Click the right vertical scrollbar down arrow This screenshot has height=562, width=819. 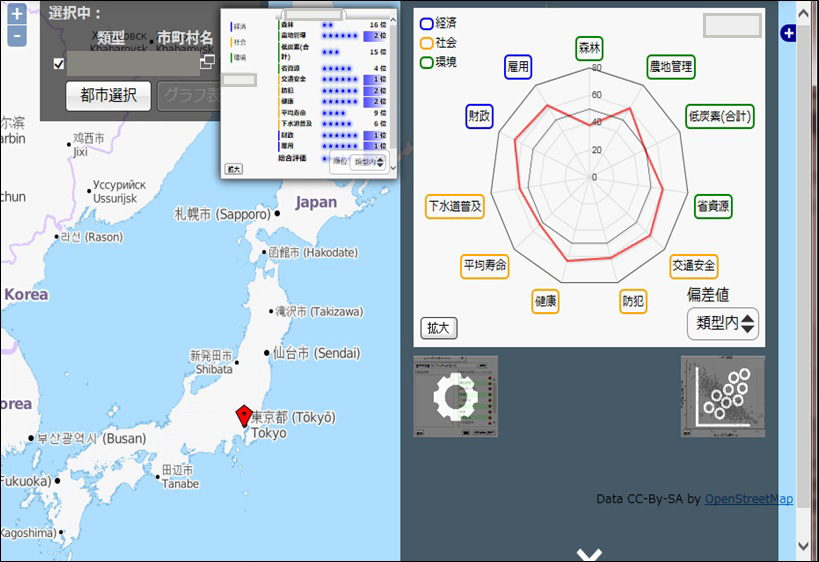tap(804, 546)
